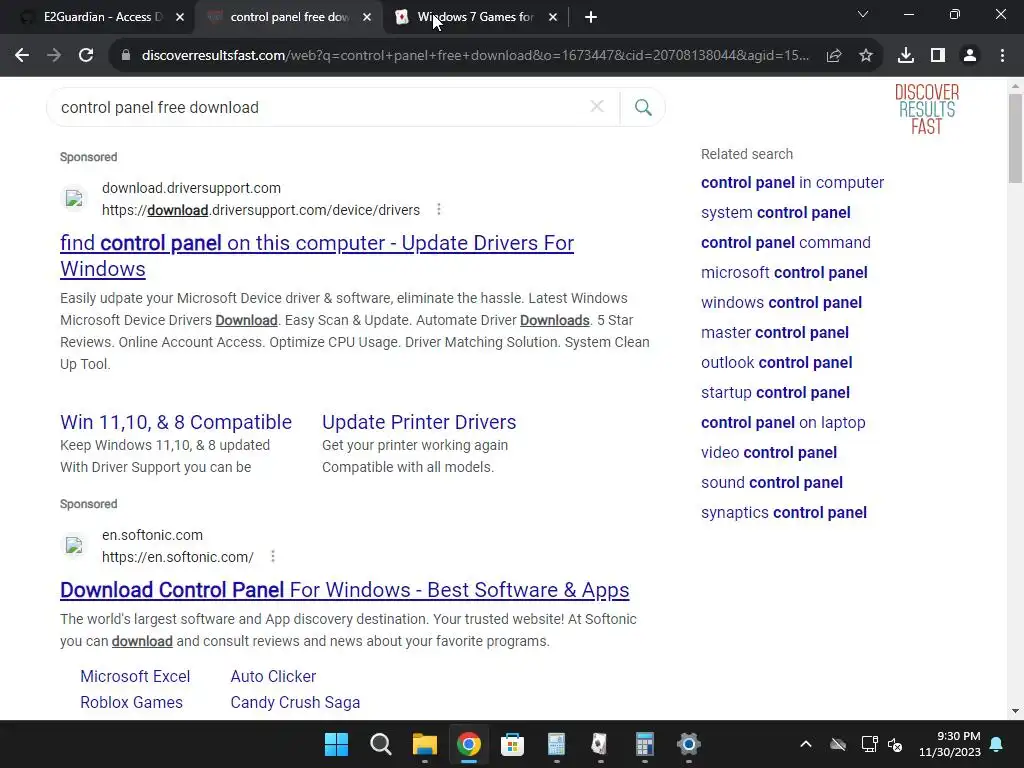This screenshot has height=768, width=1024.
Task: Select related search 'control panel on laptop'
Action: point(783,423)
